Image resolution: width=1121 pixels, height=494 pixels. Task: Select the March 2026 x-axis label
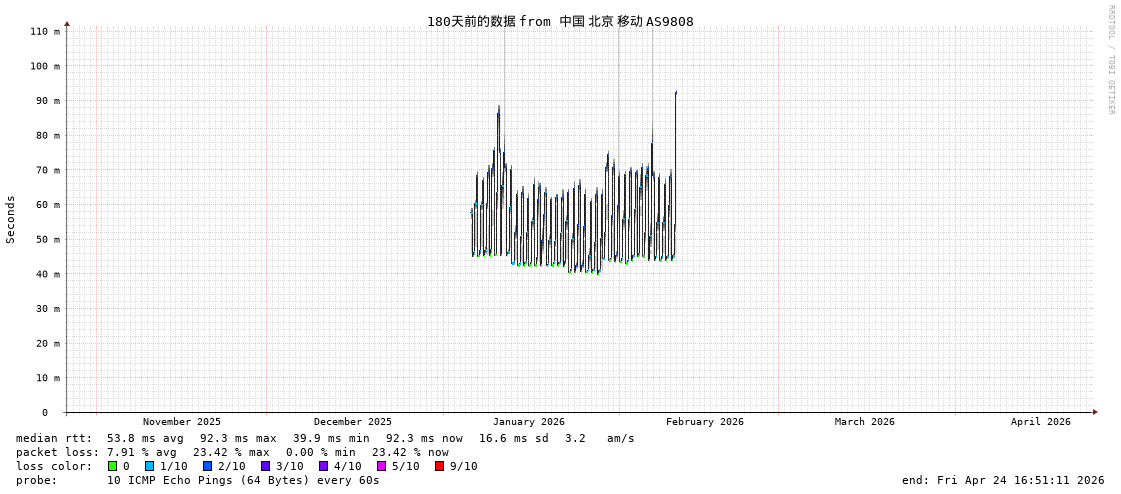pos(865,422)
